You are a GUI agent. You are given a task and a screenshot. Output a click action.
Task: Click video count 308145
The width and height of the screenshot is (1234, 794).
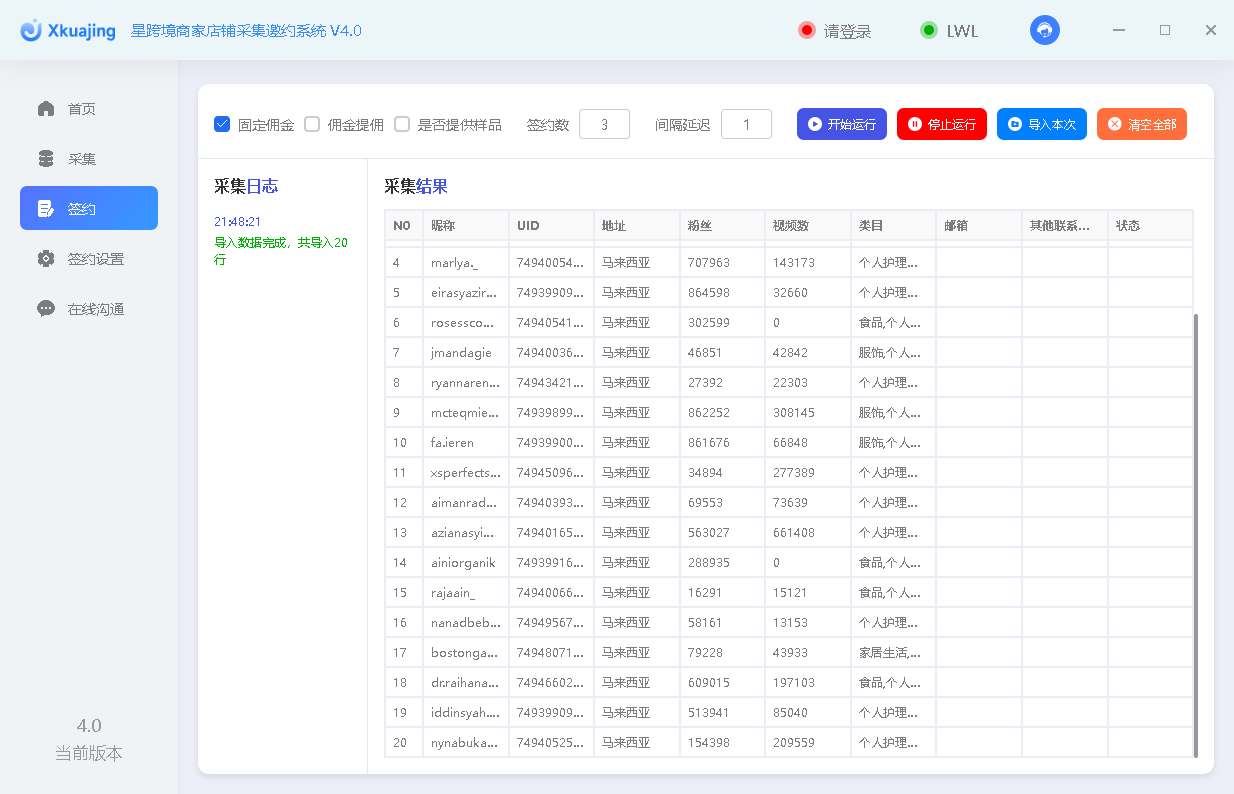pyautogui.click(x=794, y=413)
